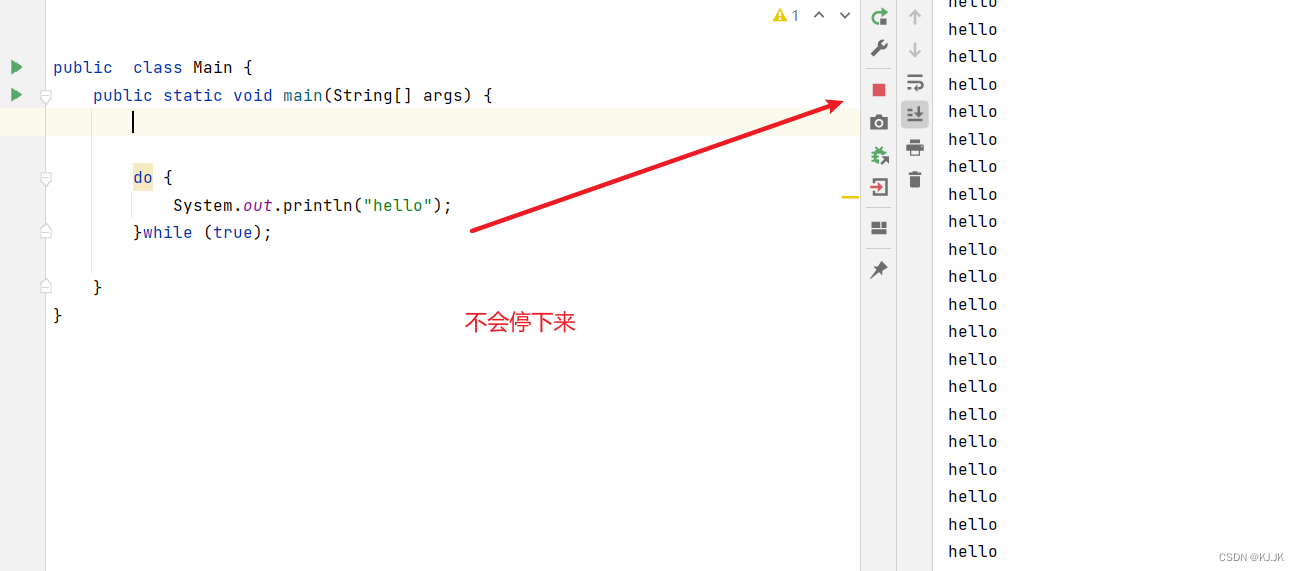Print the console output
The image size is (1299, 571).
tap(914, 147)
